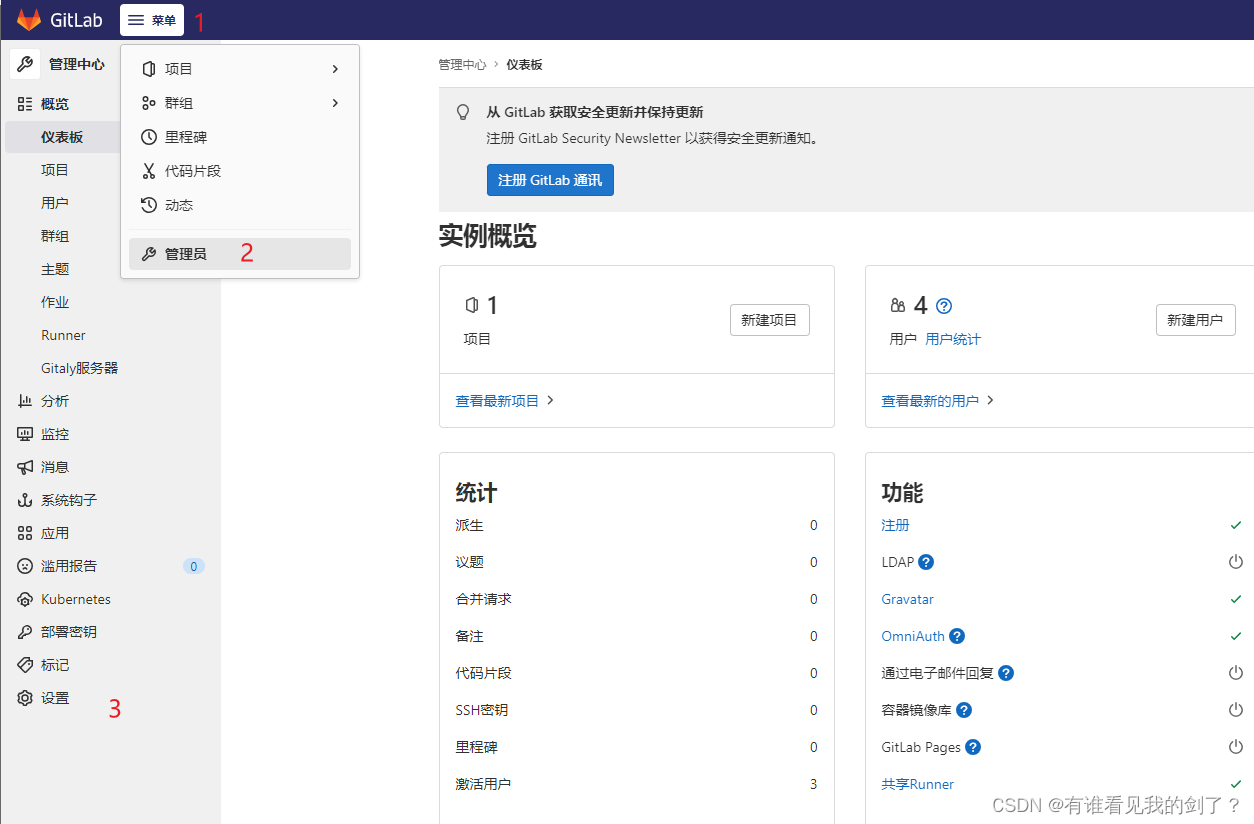Open the Gravatar feature link
Screen dimensions: 1254x824
(x=907, y=599)
